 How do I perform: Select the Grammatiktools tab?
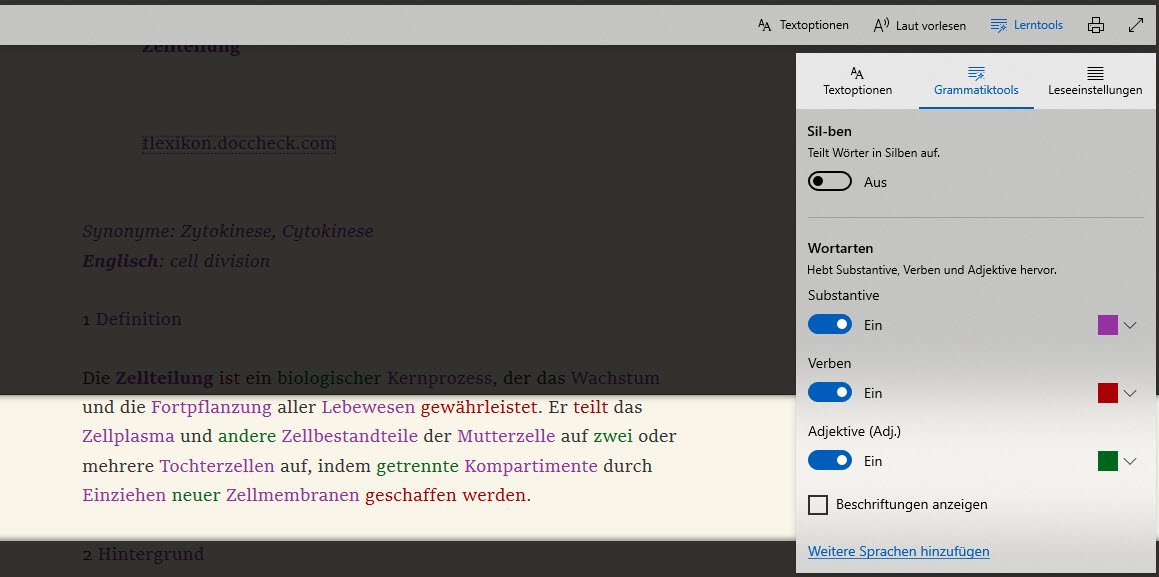click(976, 81)
